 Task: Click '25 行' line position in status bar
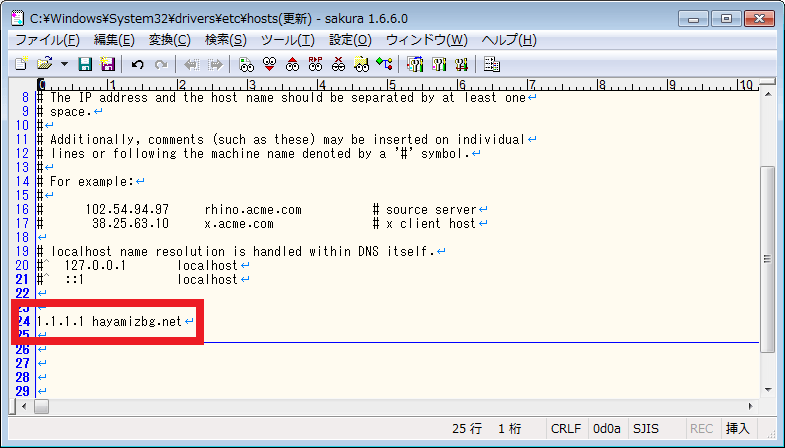[x=467, y=428]
